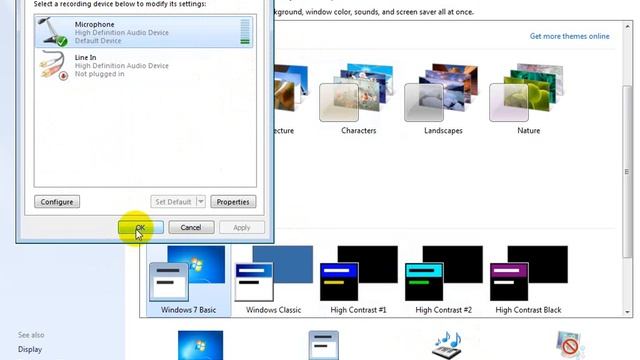This screenshot has width=640, height=360.
Task: Open microphone Properties
Action: [x=233, y=202]
